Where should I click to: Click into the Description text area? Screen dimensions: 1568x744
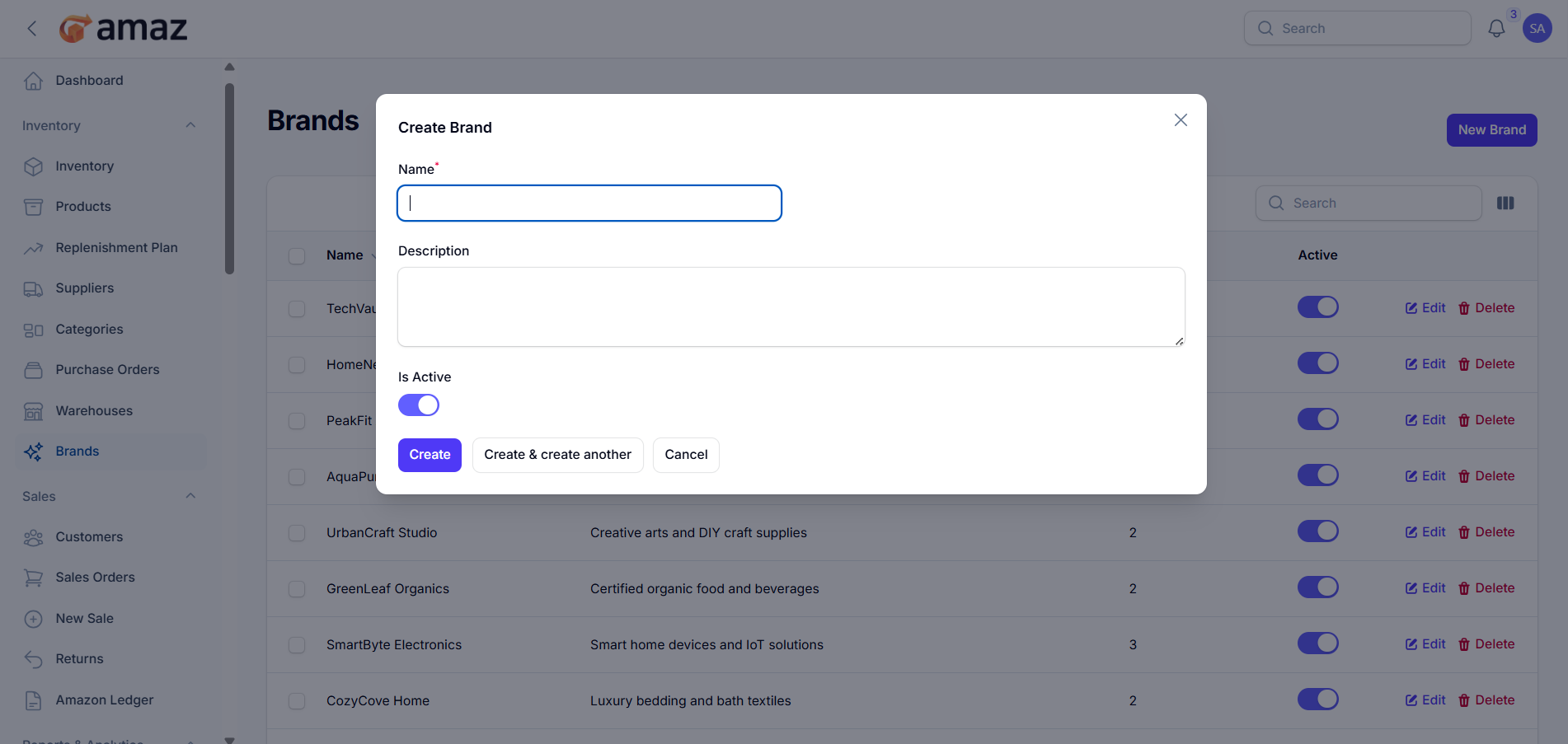click(791, 306)
